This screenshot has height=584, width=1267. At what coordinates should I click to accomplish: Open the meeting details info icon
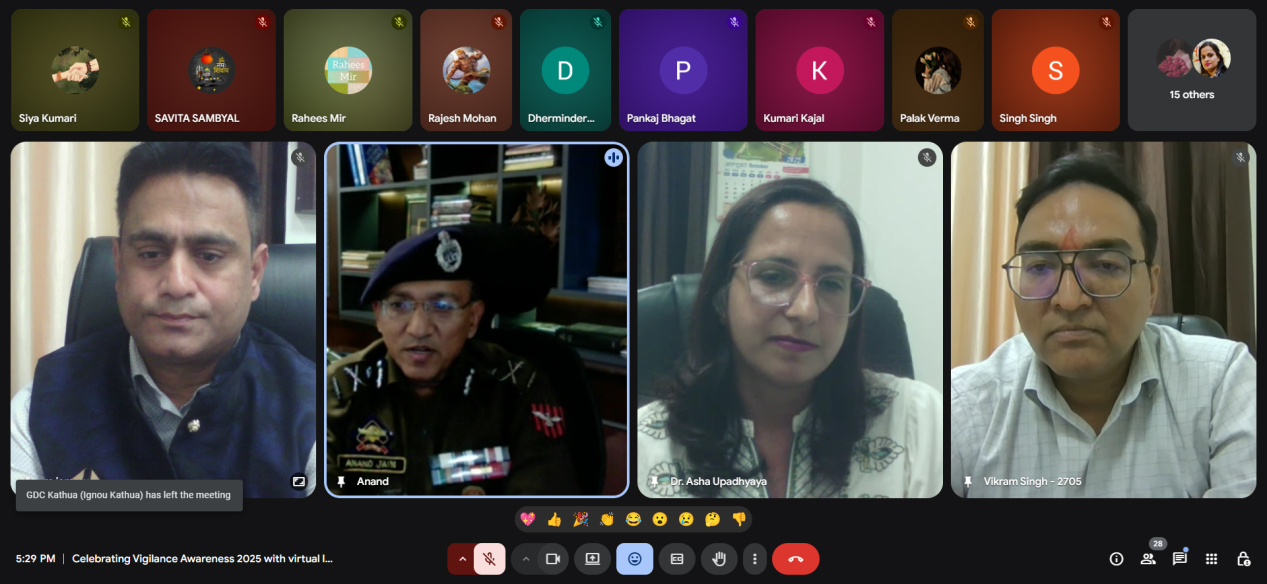[1116, 559]
